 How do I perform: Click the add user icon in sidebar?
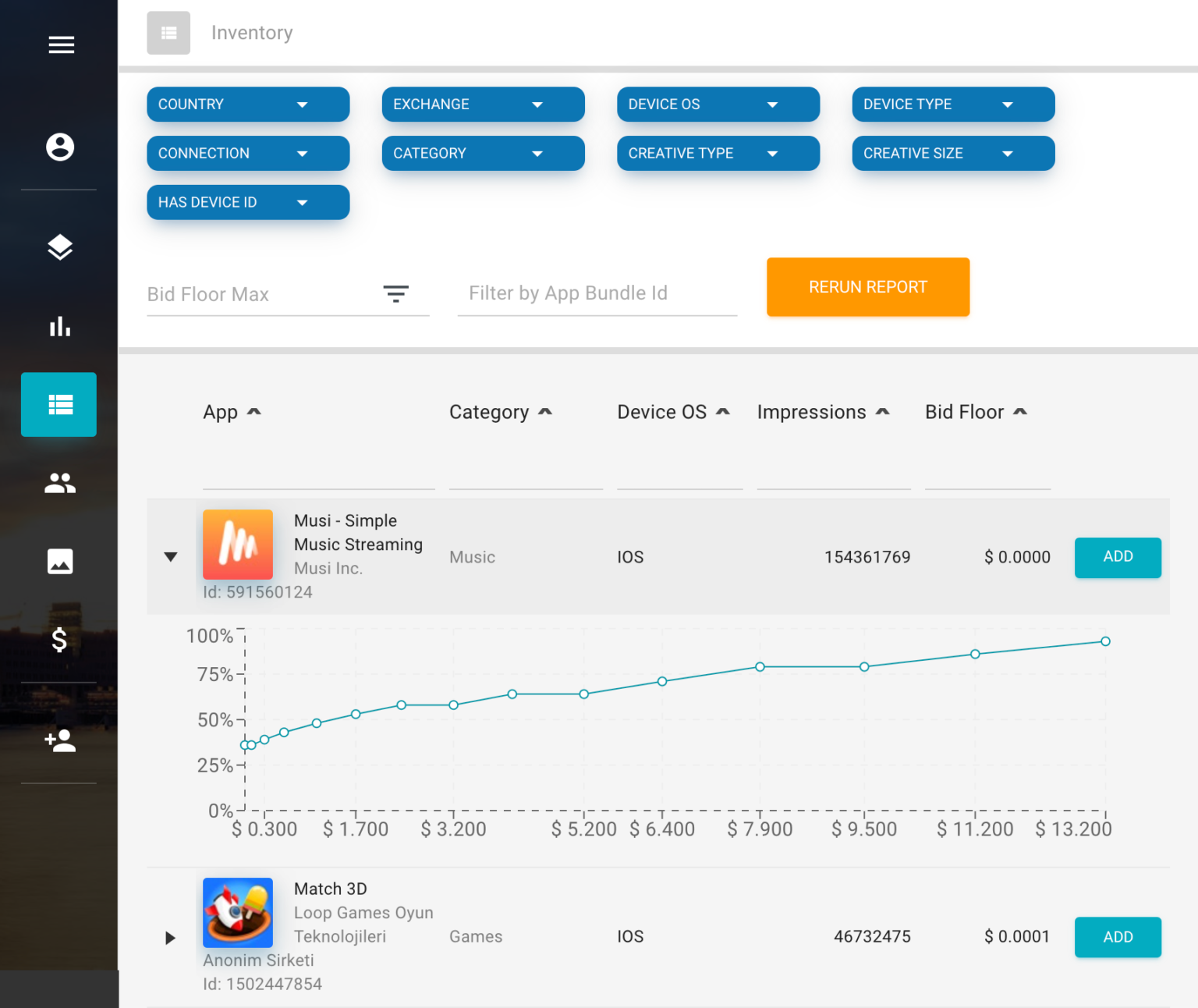(x=60, y=740)
